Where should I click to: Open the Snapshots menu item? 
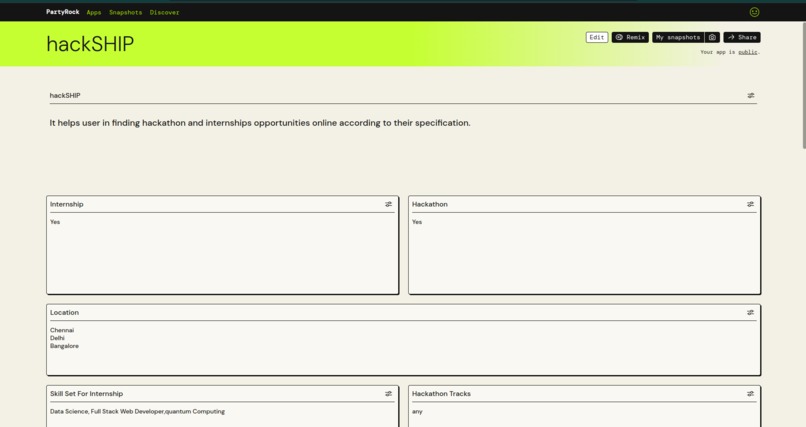tap(125, 12)
